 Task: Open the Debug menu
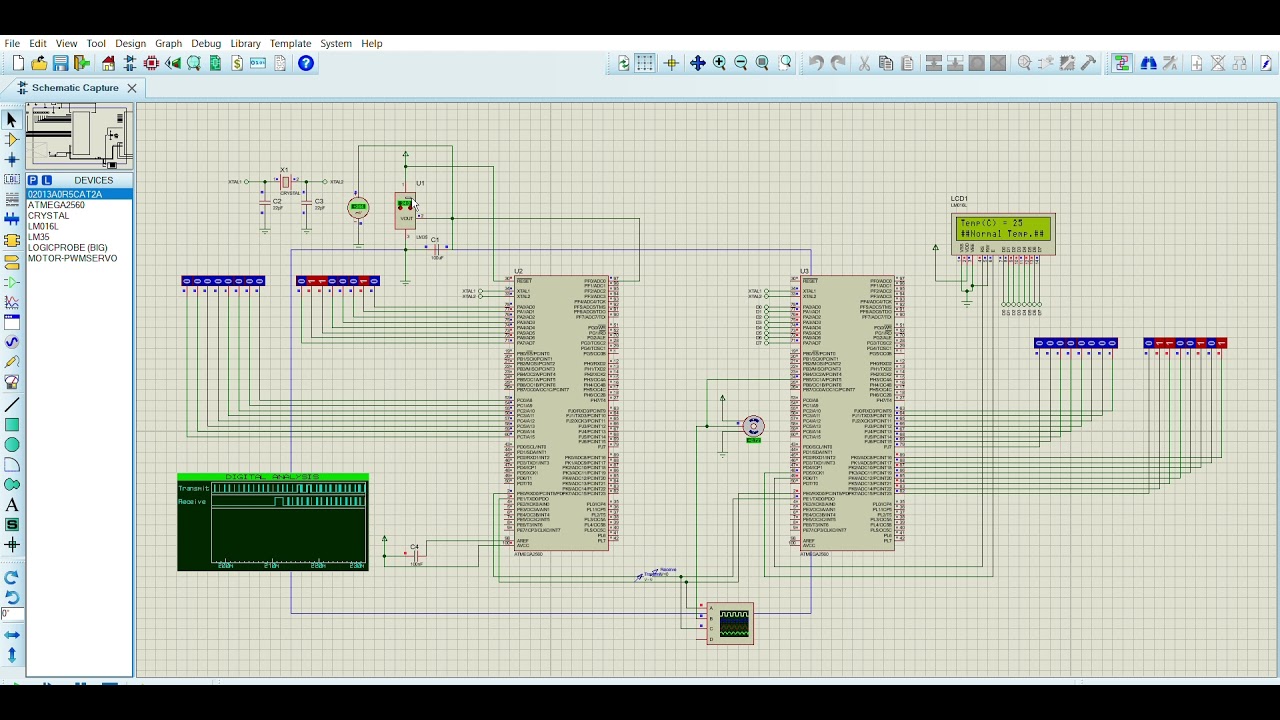click(206, 43)
